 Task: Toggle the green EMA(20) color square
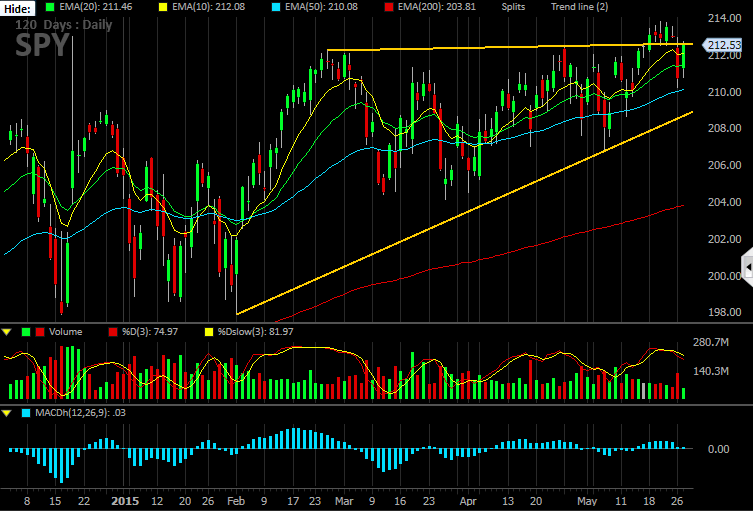click(x=49, y=7)
